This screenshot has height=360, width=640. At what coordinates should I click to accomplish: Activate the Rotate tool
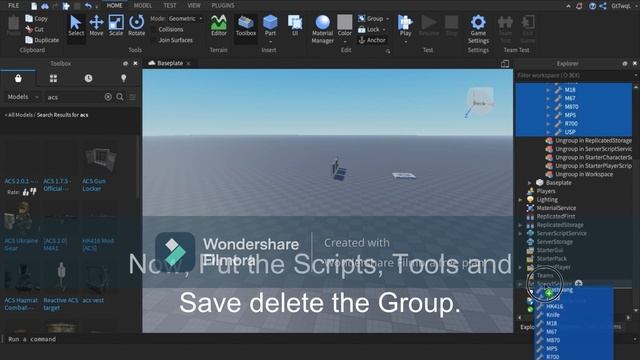coord(136,26)
